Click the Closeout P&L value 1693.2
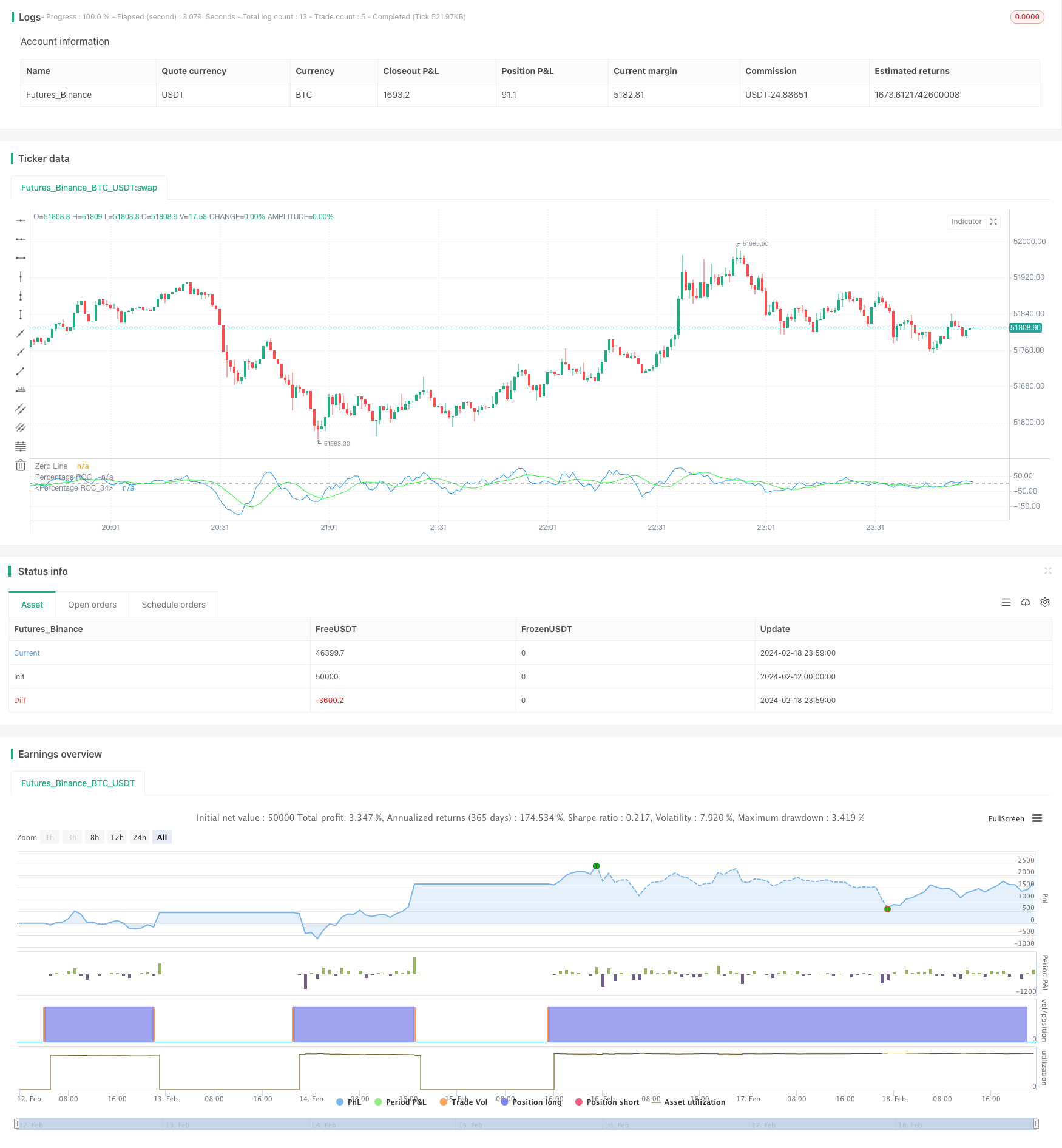 [x=396, y=95]
